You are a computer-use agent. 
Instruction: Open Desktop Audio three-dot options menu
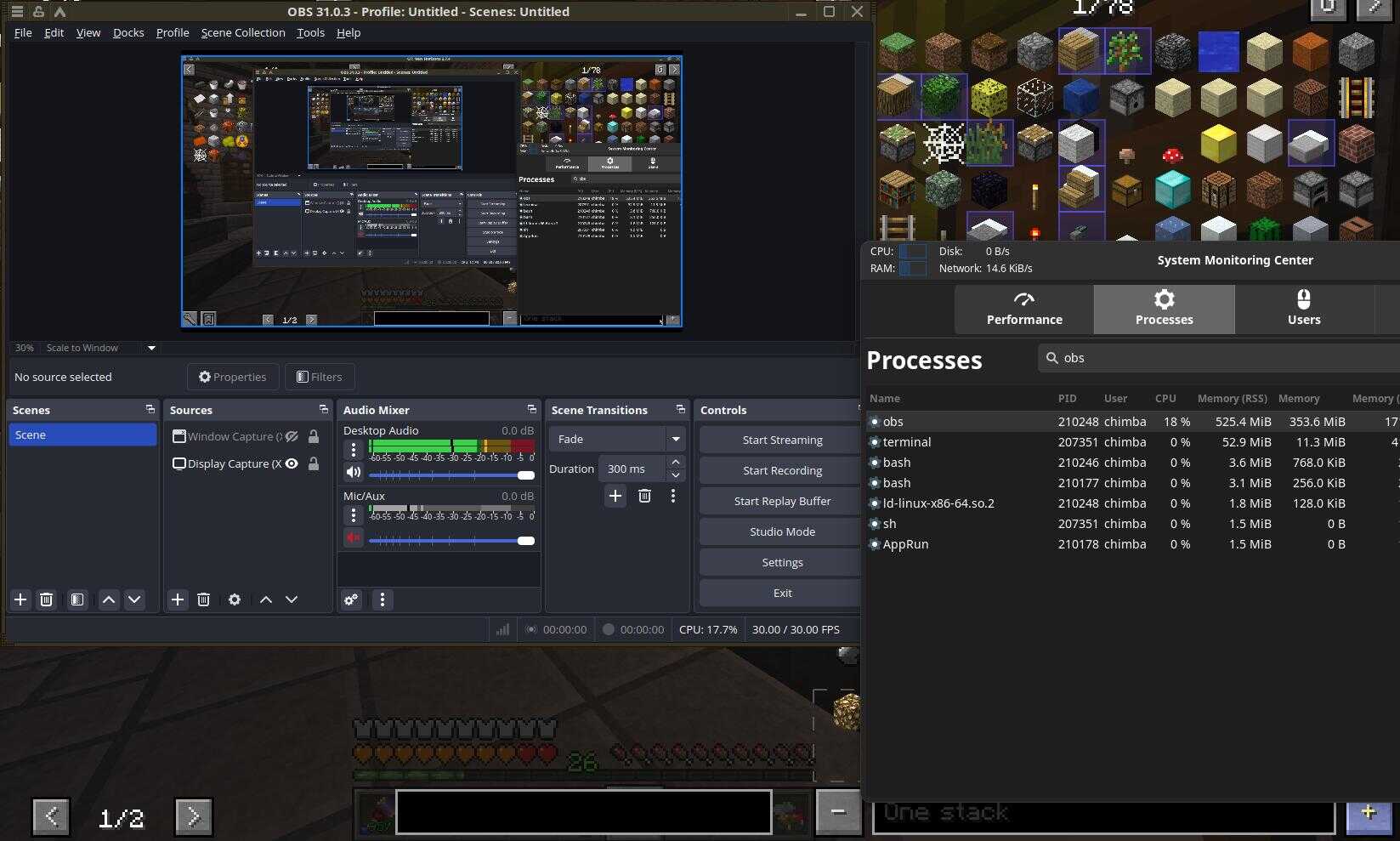coord(354,449)
